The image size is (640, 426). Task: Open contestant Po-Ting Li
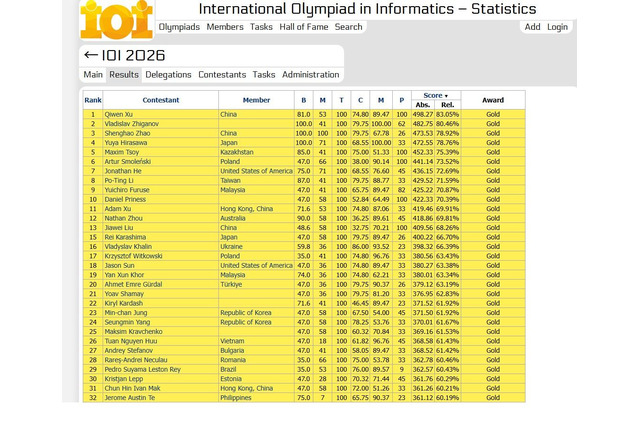click(119, 180)
